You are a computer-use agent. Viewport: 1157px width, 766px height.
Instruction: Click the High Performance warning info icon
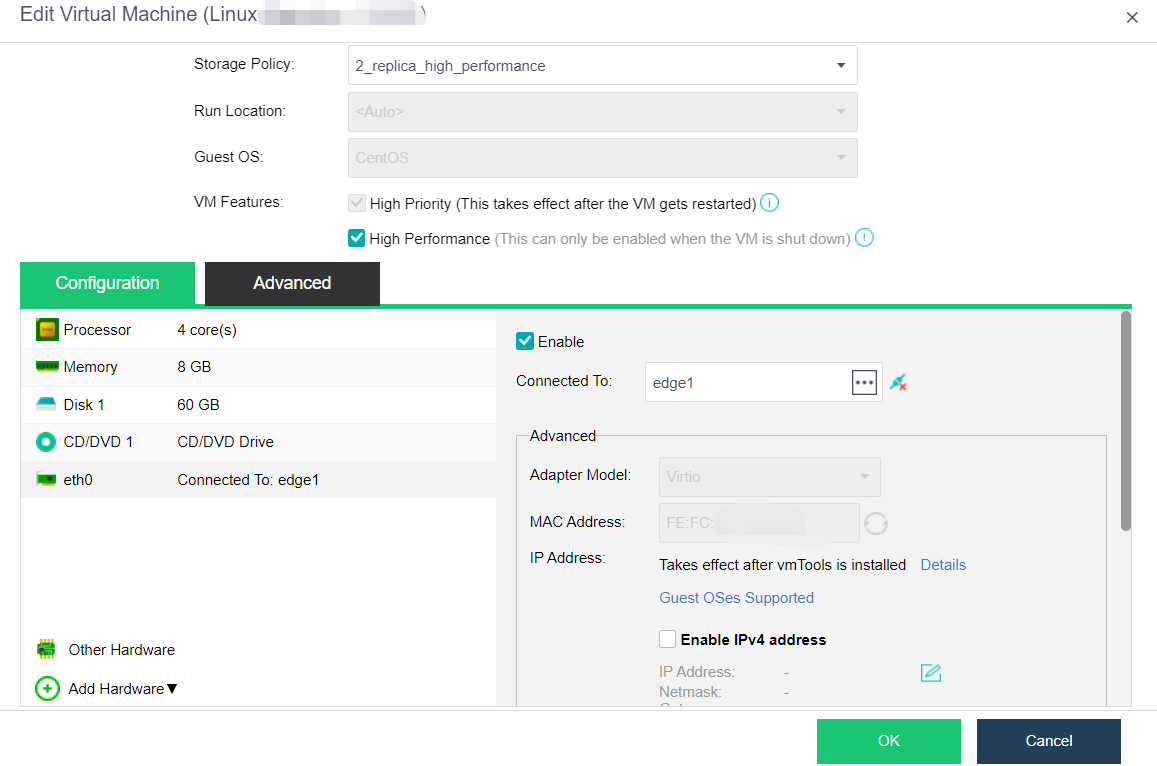864,238
